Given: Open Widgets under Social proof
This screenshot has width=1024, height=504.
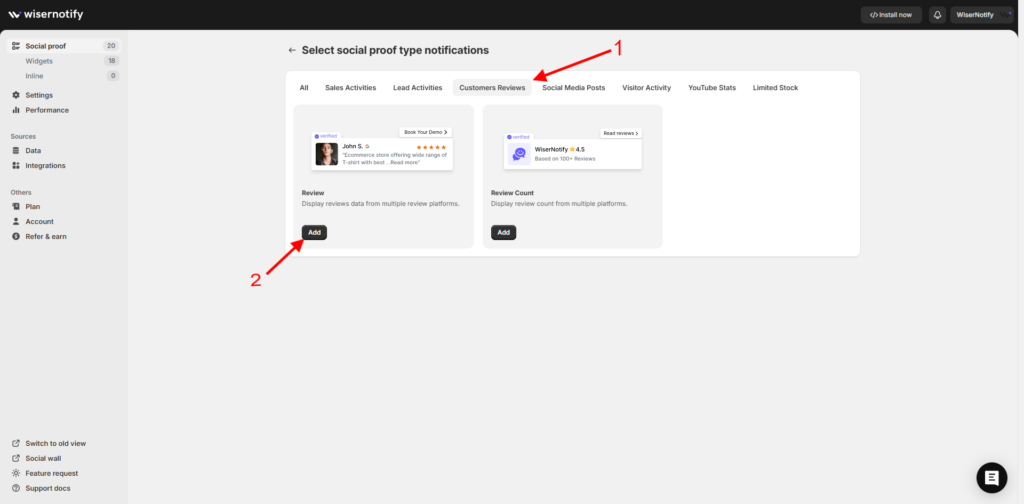Looking at the screenshot, I should tap(39, 61).
